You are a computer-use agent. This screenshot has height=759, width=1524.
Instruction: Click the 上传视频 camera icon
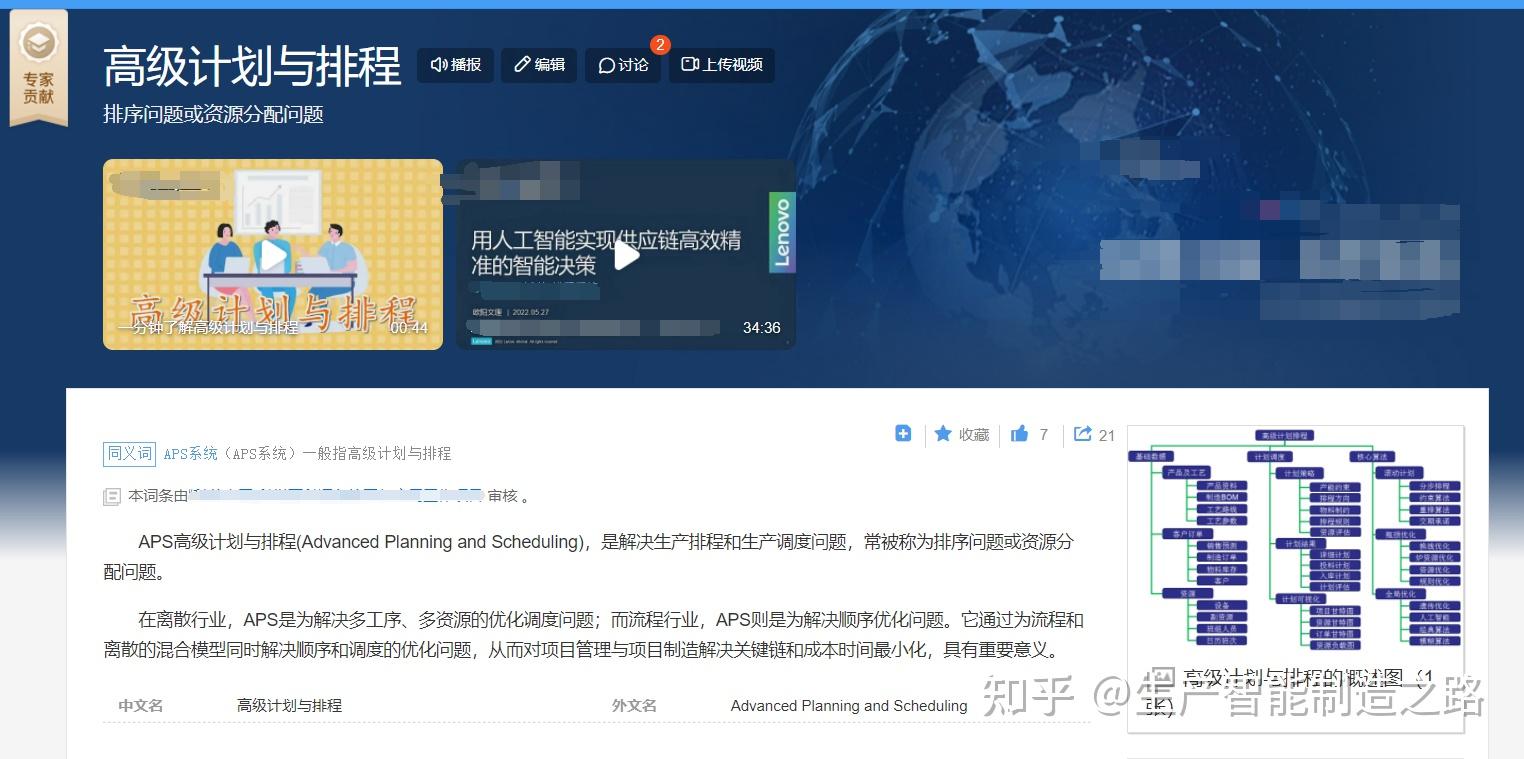688,65
